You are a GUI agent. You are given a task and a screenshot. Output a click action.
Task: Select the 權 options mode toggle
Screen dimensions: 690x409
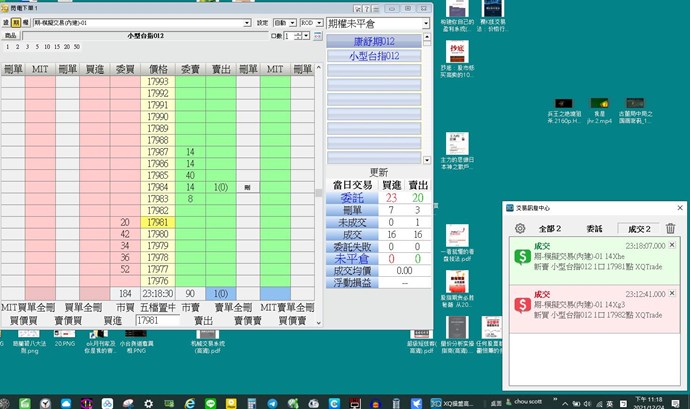(26, 22)
